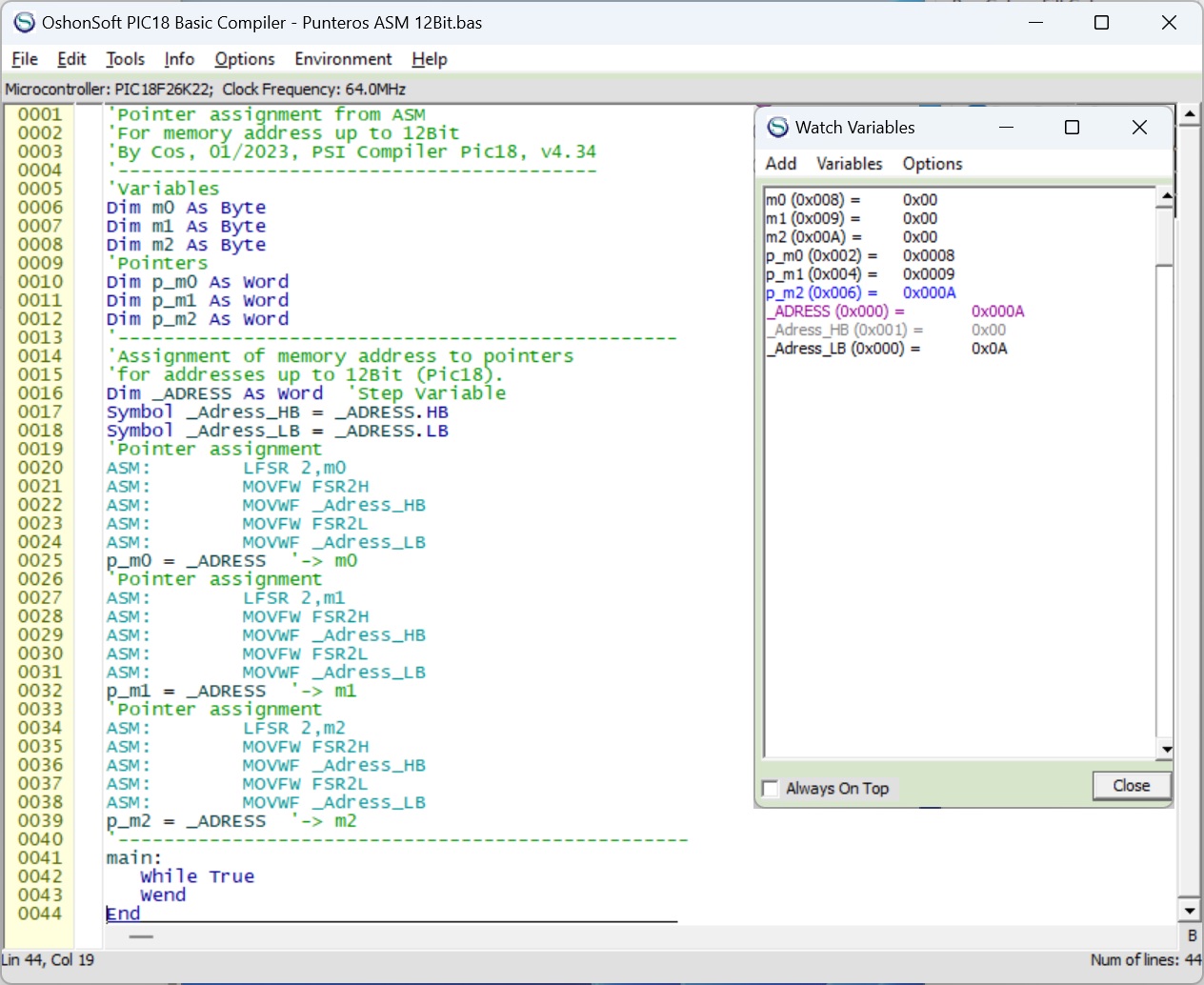Open Options menu in Watch Variables

point(933,164)
